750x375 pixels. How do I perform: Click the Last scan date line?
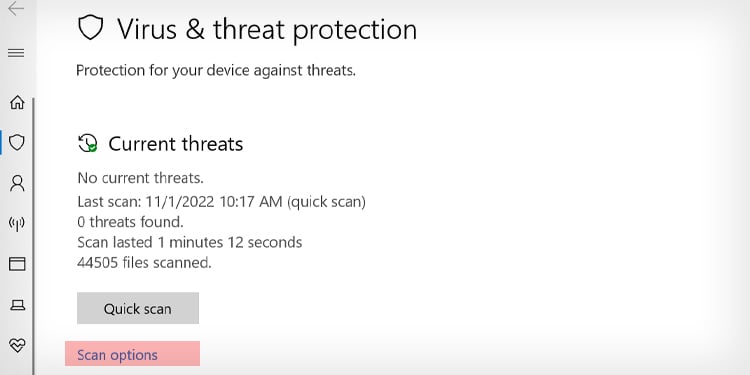221,202
